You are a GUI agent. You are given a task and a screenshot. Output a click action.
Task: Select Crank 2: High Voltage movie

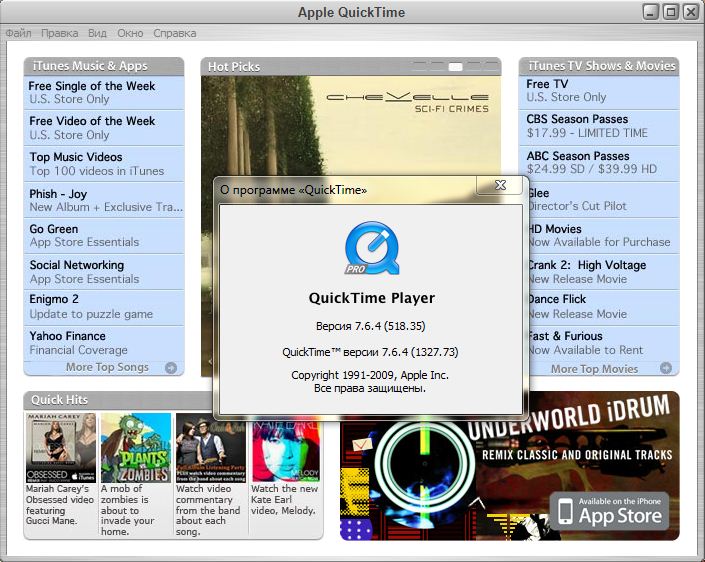tap(604, 272)
